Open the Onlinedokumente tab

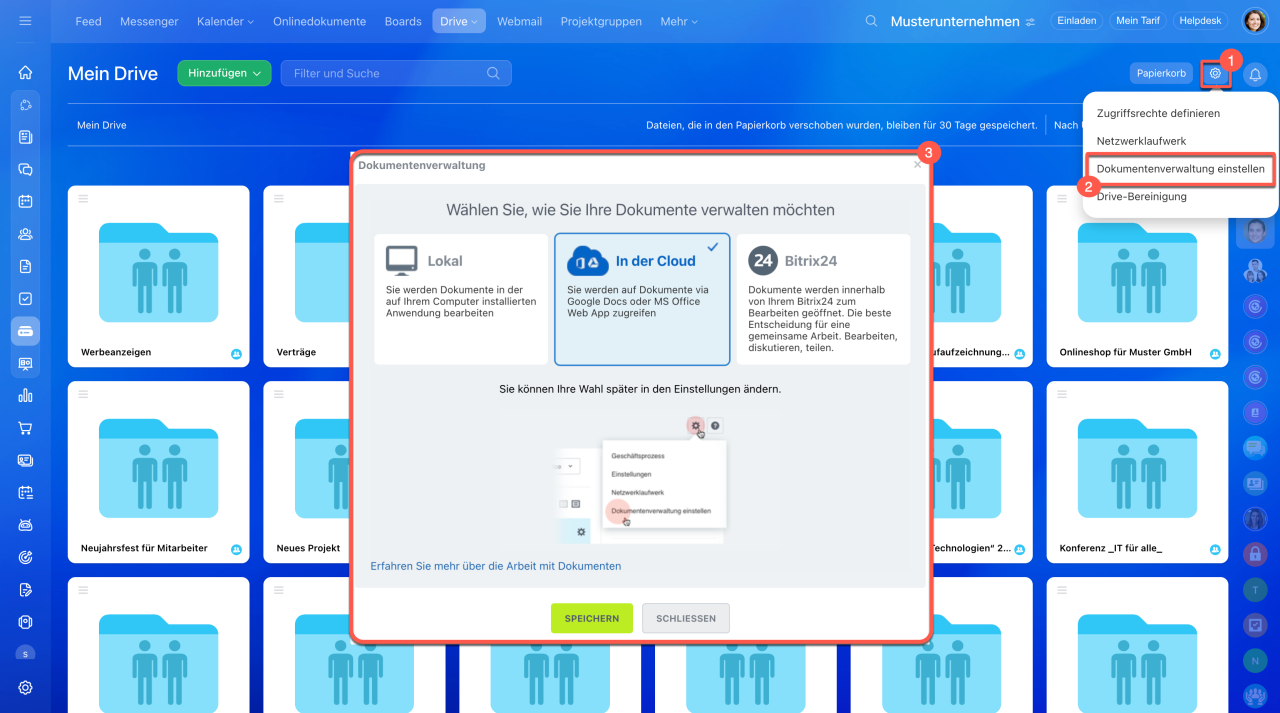click(x=319, y=21)
